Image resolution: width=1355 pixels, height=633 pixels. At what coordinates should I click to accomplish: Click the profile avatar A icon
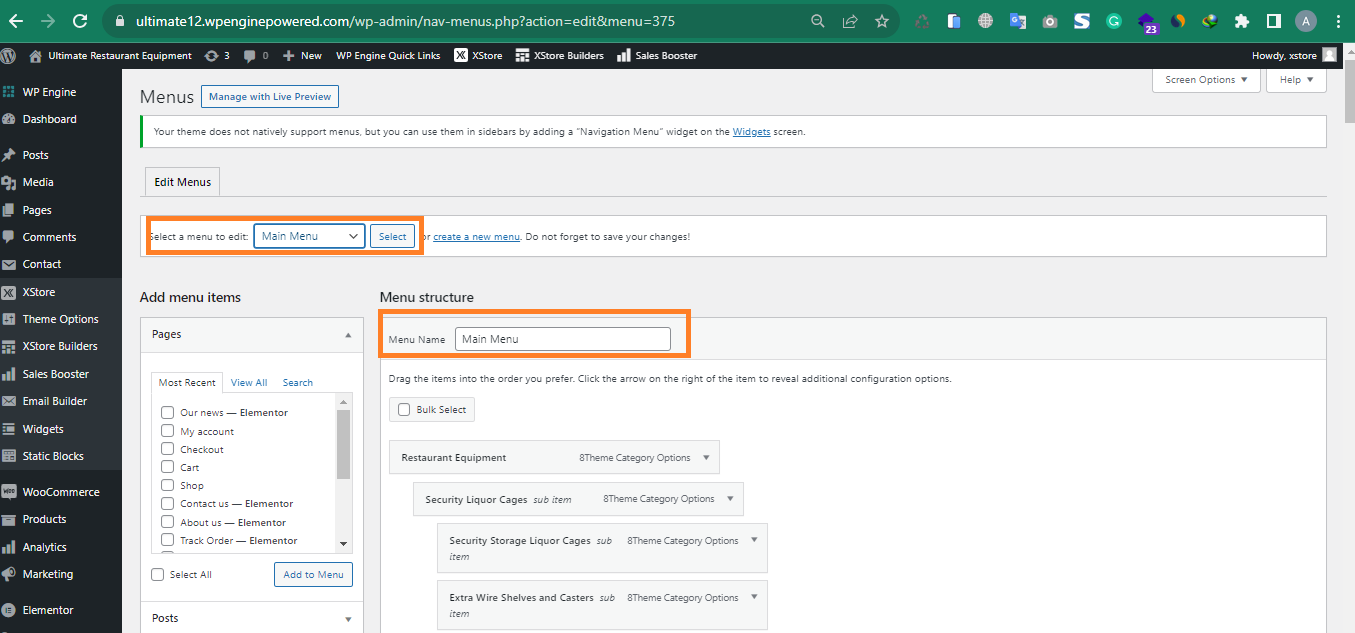pyautogui.click(x=1305, y=20)
